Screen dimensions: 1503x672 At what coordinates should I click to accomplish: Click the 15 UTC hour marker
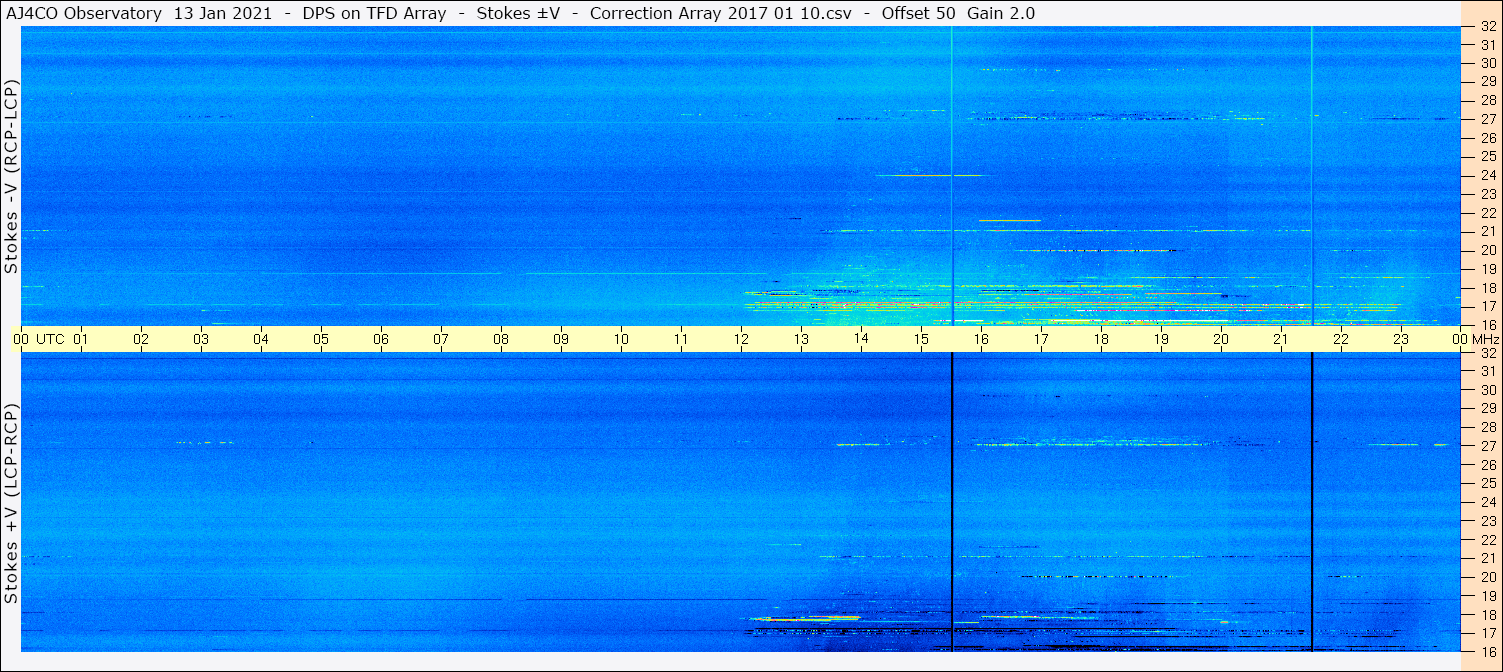click(921, 339)
